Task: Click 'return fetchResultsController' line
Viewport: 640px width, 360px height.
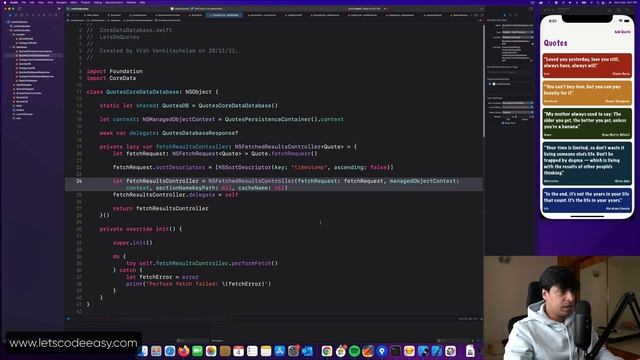Action: click(161, 208)
